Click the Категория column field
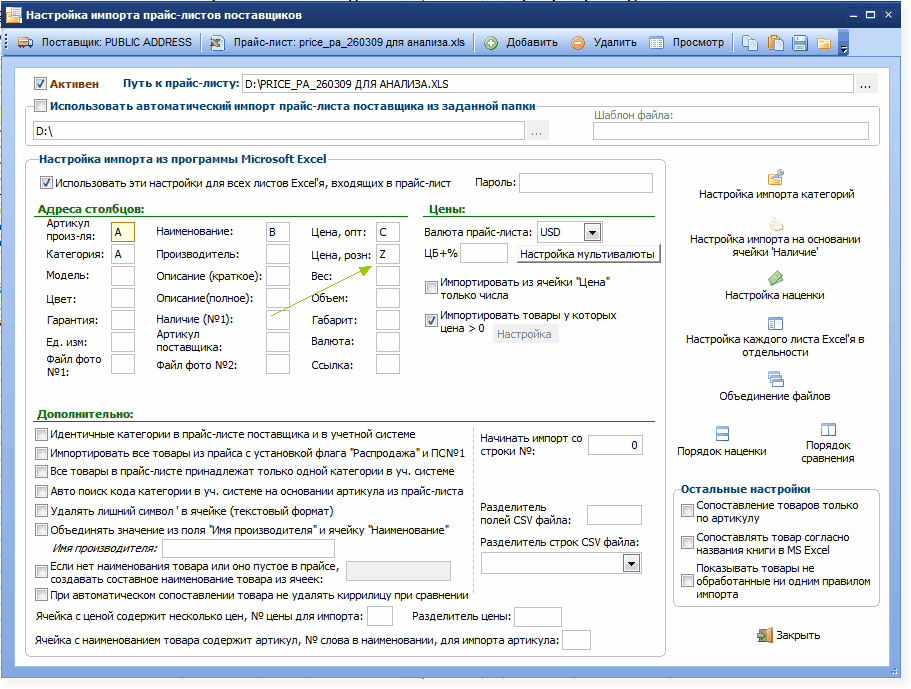Screen dimensions: 911x689 [123, 254]
